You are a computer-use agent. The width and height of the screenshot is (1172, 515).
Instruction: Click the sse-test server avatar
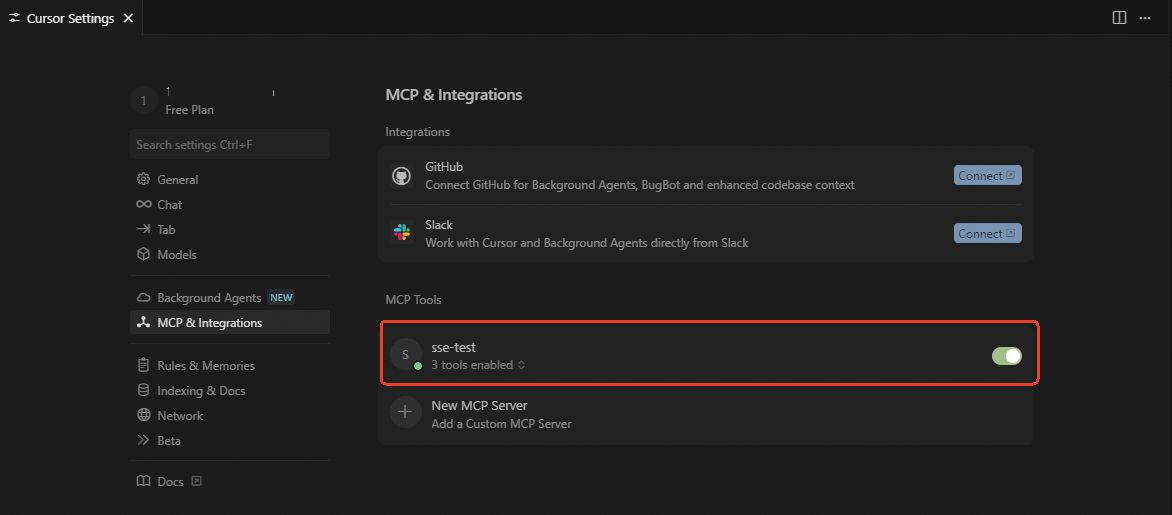(405, 354)
